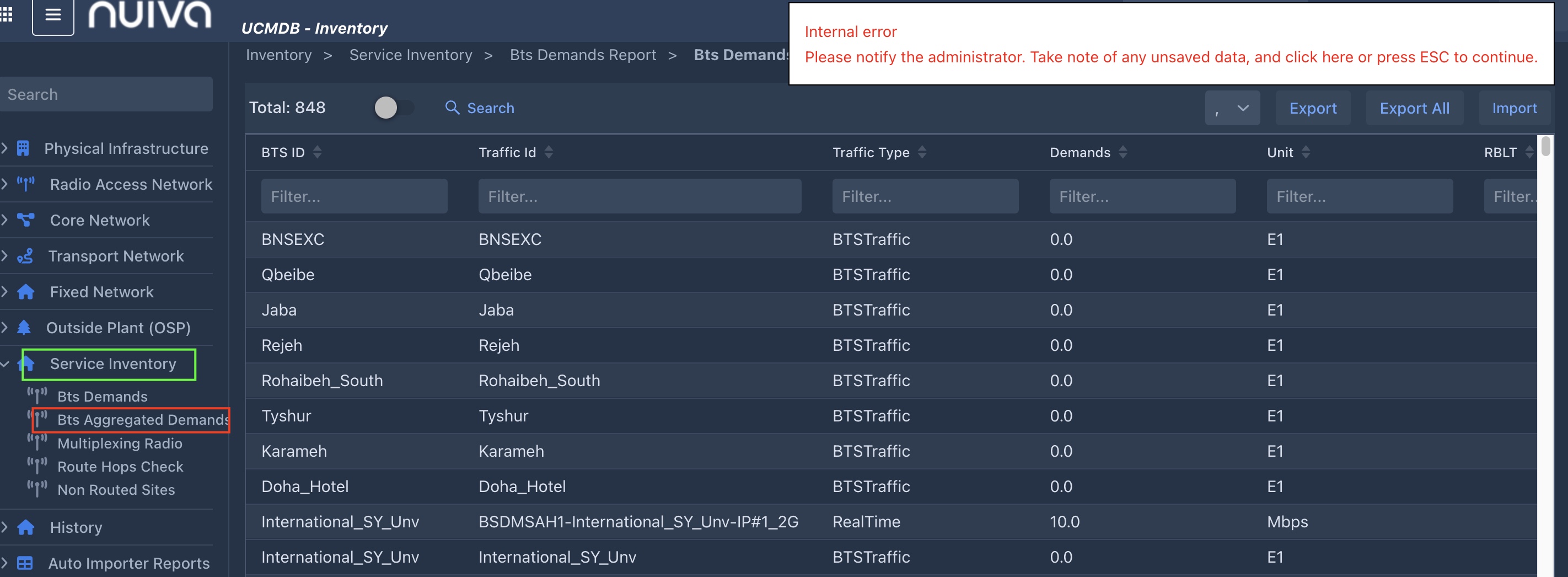
Task: Click the Import button
Action: click(x=1514, y=109)
